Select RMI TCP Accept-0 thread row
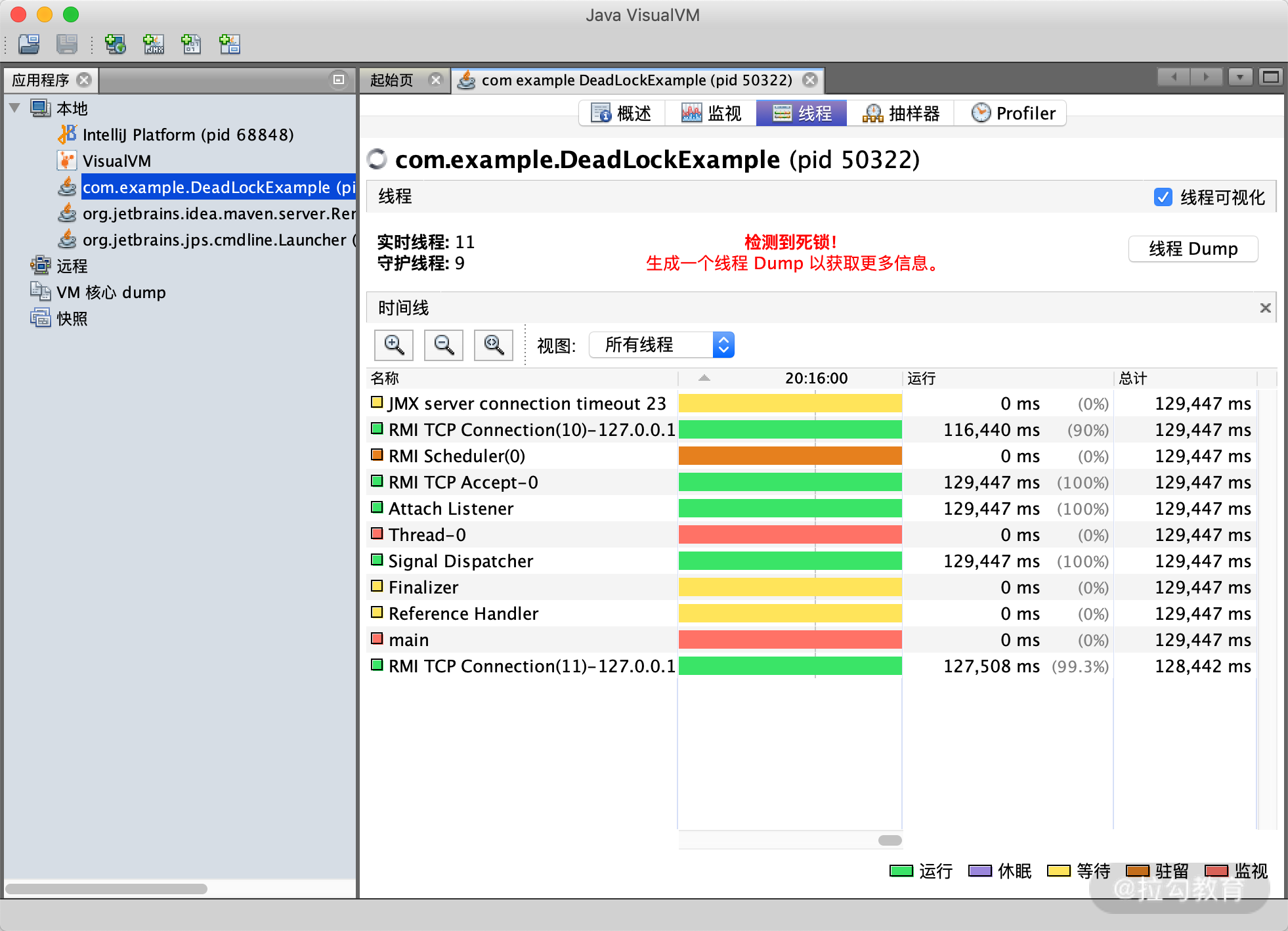Screen dimensions: 1288x931 point(811,482)
